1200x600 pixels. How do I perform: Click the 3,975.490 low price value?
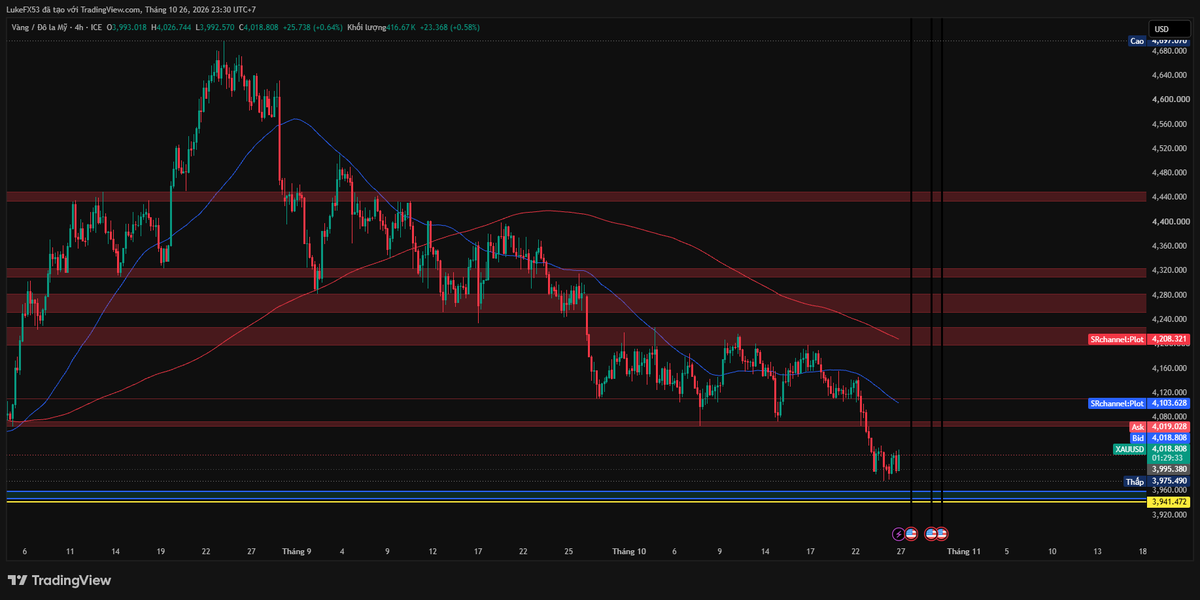(1169, 481)
